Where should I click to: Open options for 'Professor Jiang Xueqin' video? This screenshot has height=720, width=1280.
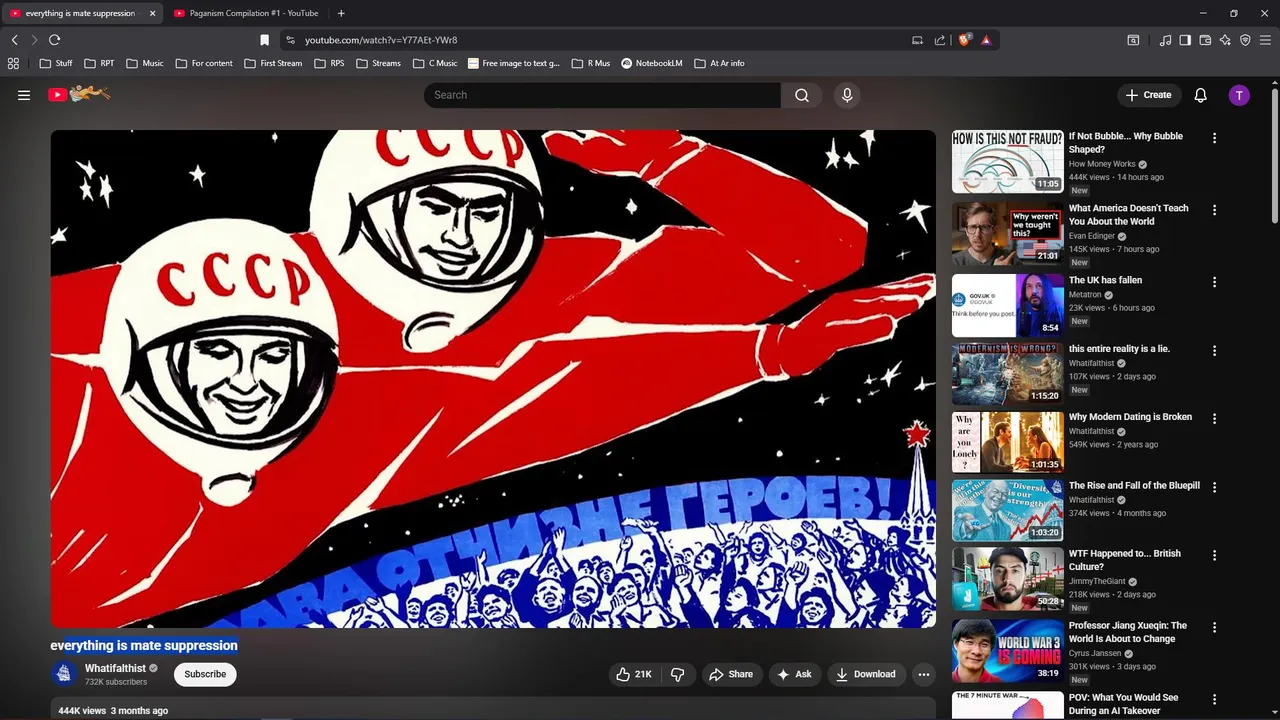tap(1214, 627)
